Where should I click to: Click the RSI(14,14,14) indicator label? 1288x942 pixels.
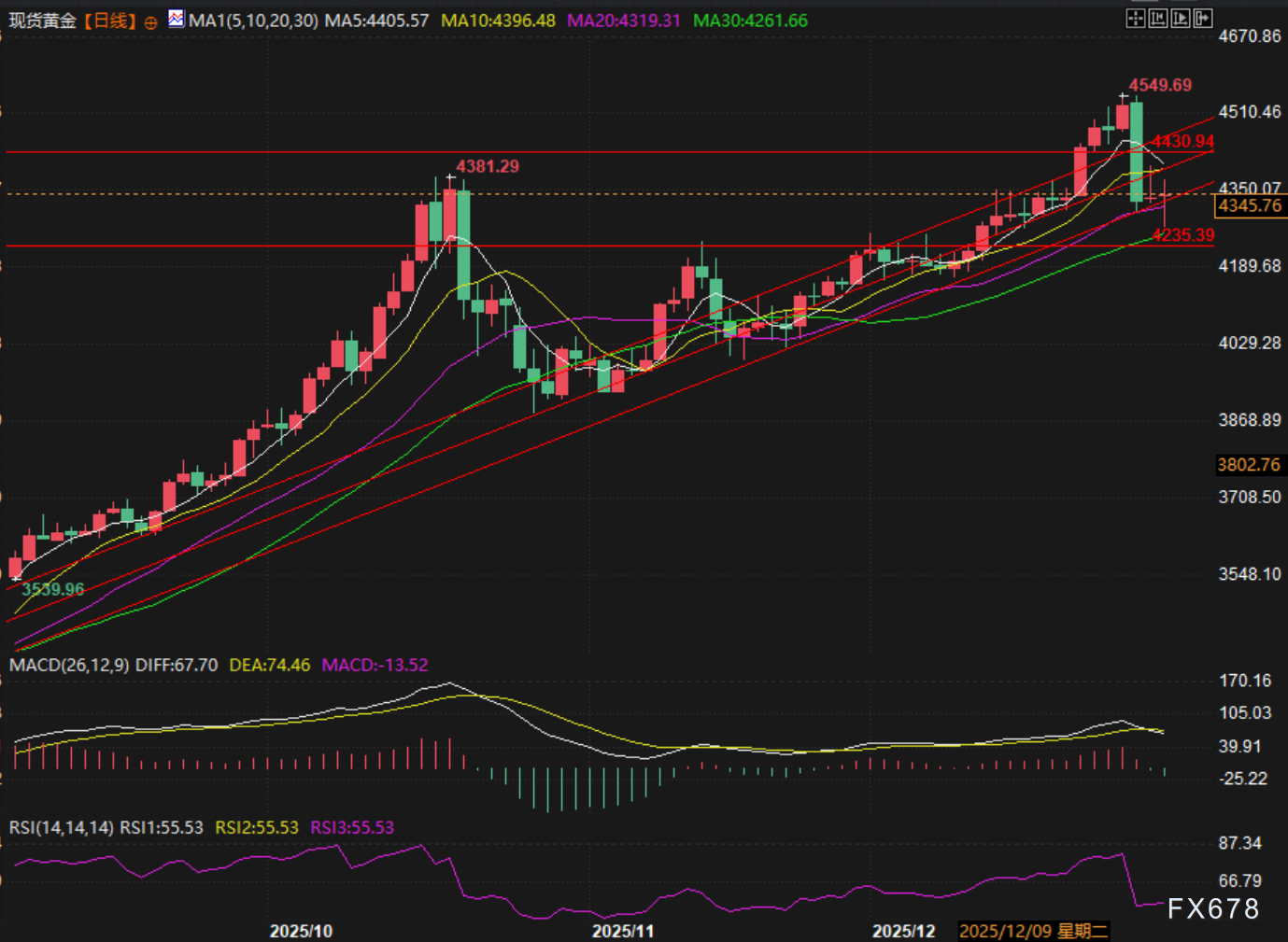[62, 827]
